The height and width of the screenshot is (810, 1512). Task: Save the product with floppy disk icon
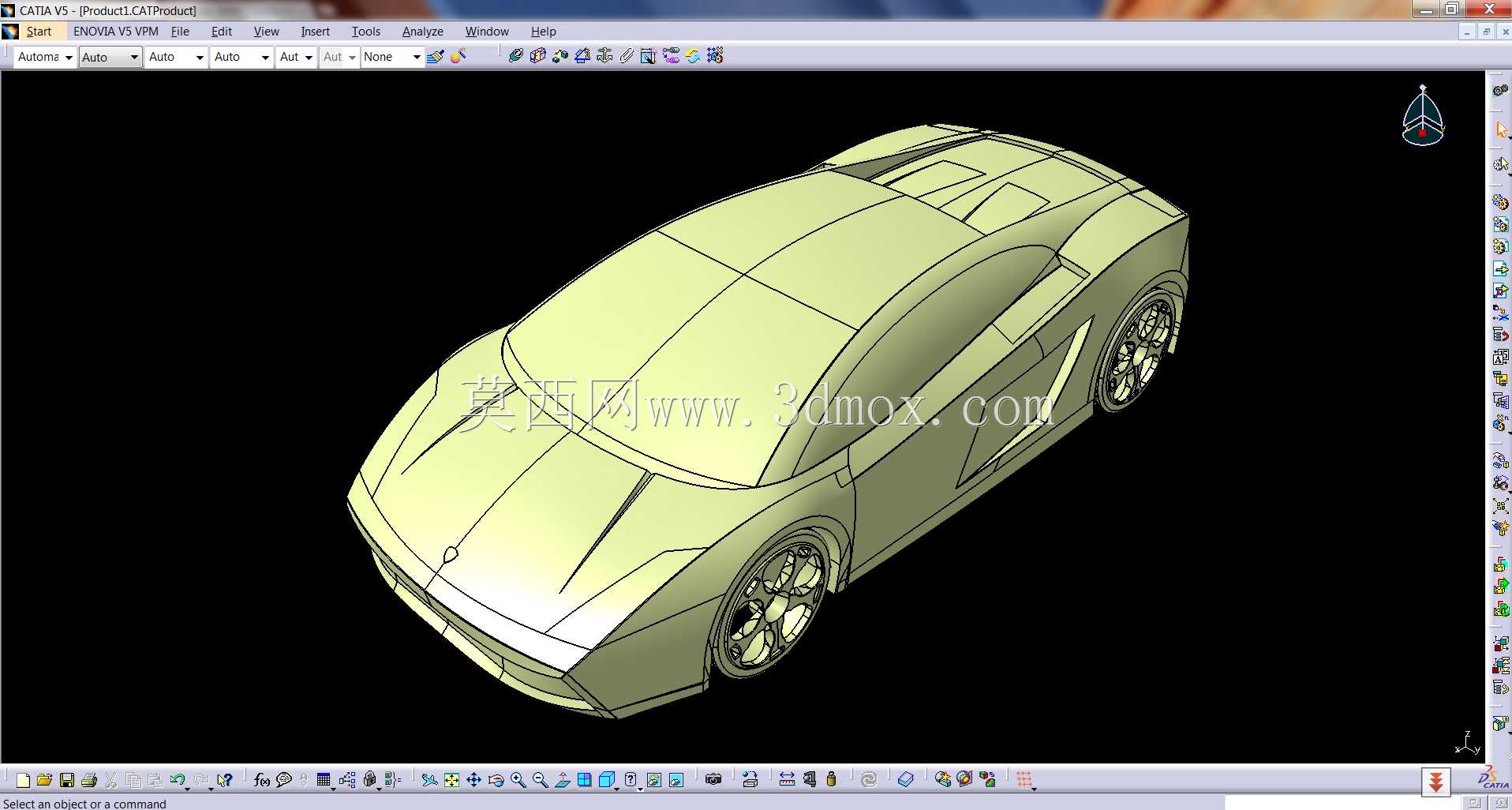[67, 780]
